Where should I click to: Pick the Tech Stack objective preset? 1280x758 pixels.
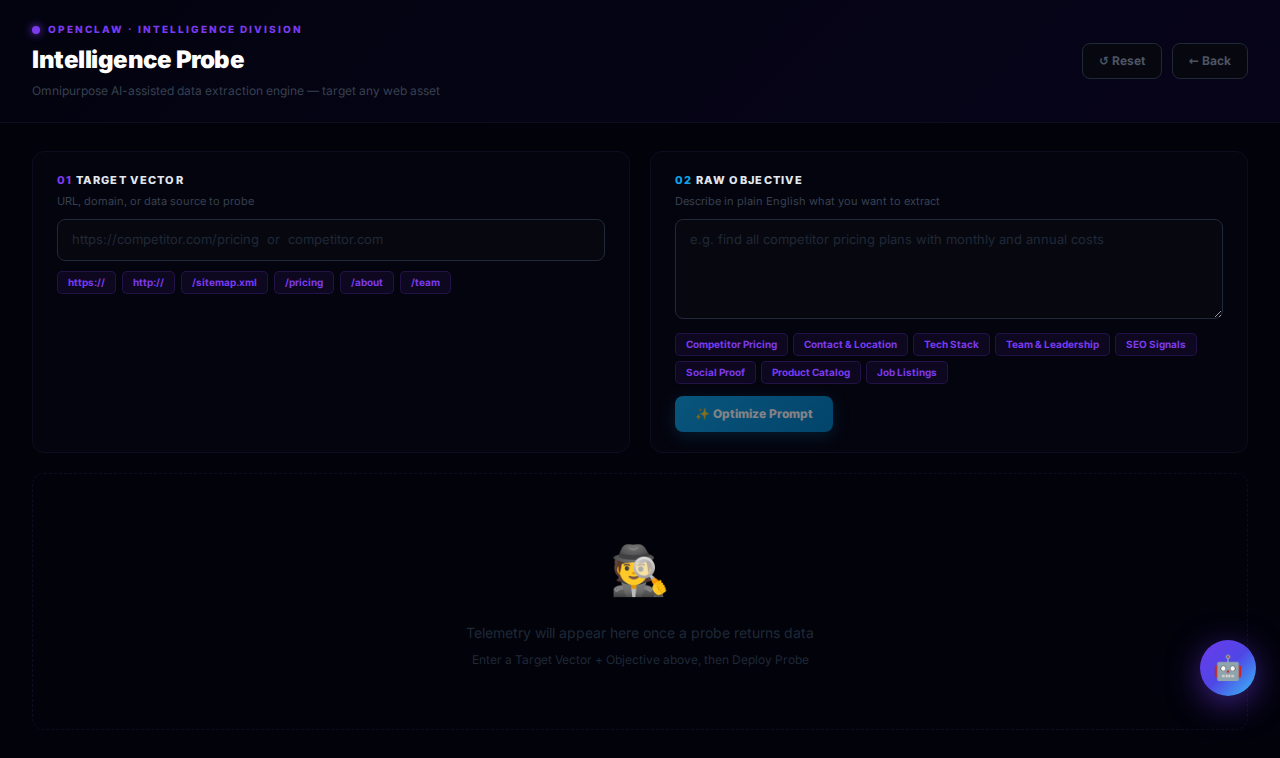[951, 345]
